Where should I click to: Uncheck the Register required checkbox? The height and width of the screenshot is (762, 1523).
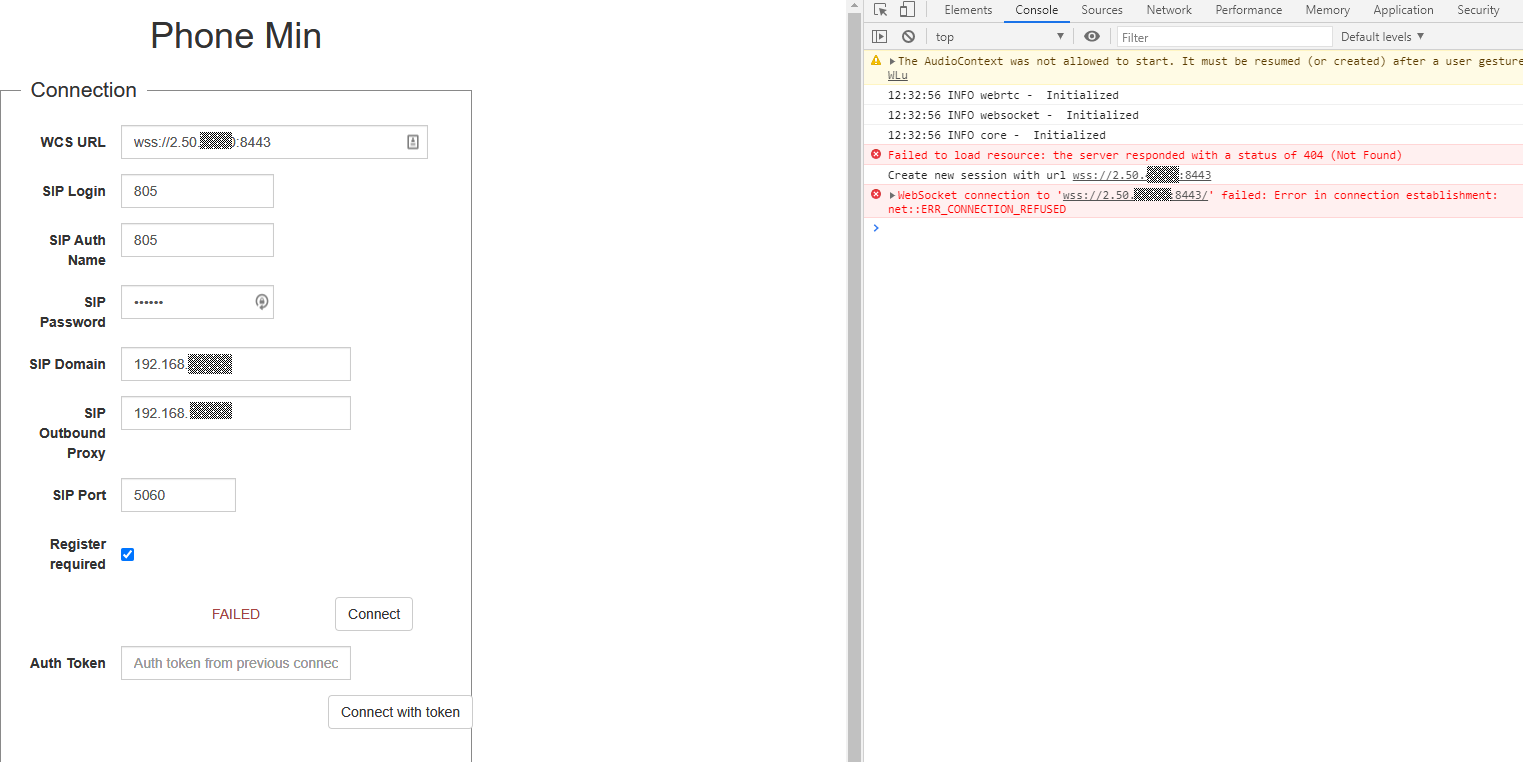click(x=128, y=554)
